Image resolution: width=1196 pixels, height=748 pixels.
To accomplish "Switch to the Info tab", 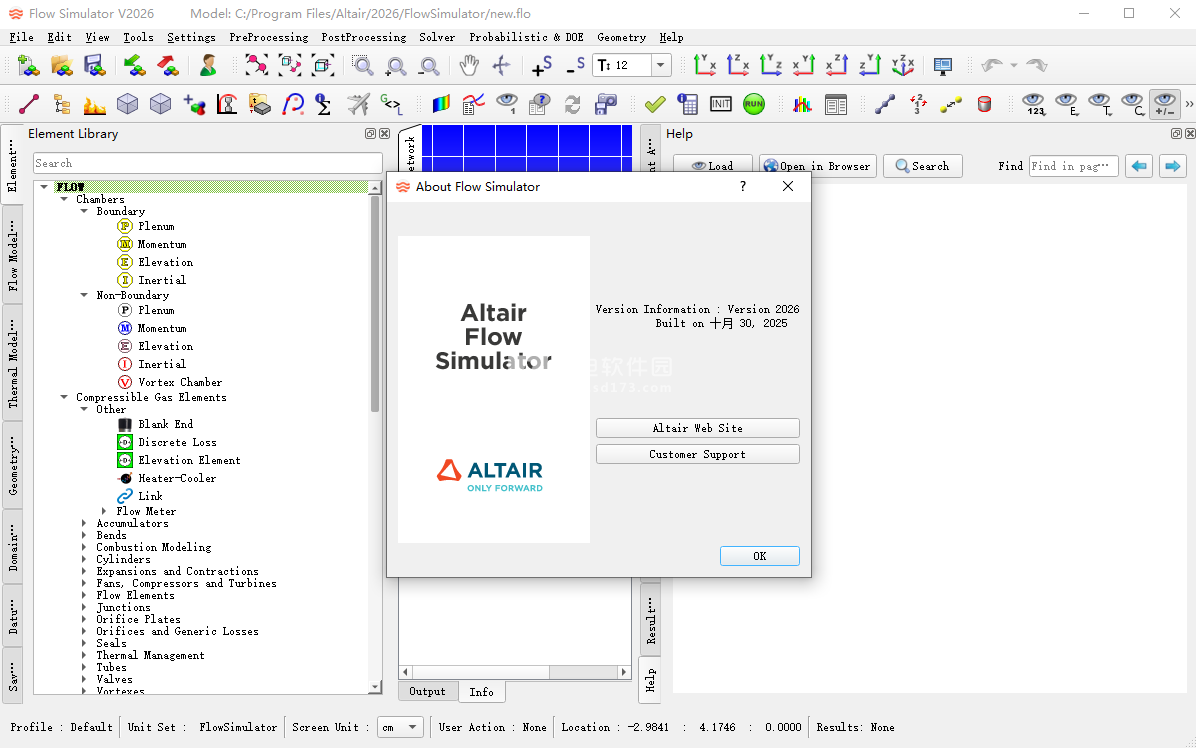I will point(481,691).
